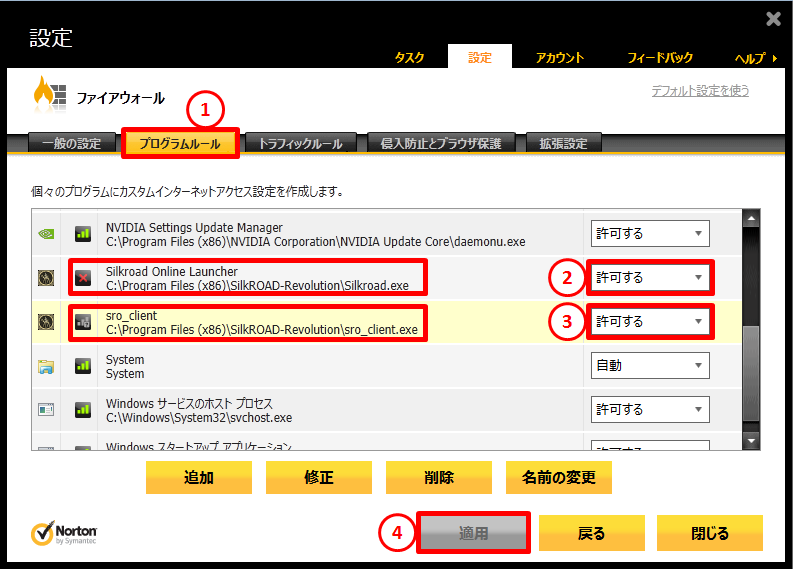The height and width of the screenshot is (569, 793).
Task: Click the 閉じる button
Action: click(x=710, y=533)
